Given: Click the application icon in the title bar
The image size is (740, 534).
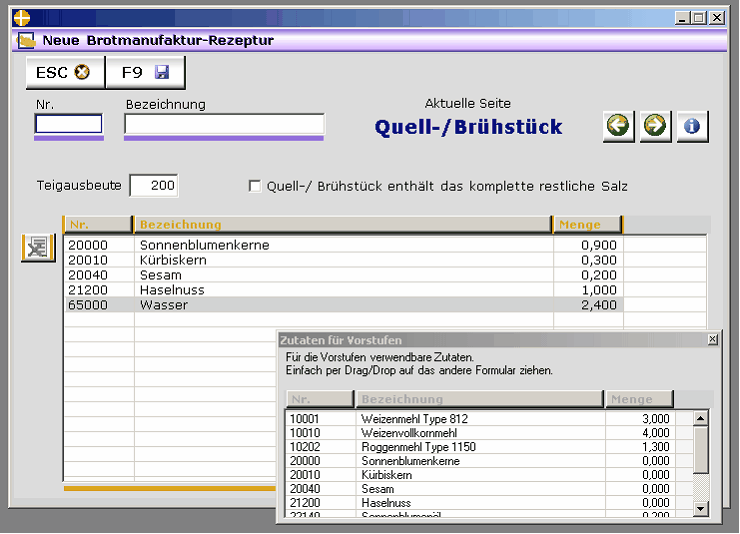Looking at the screenshot, I should coord(22,18).
